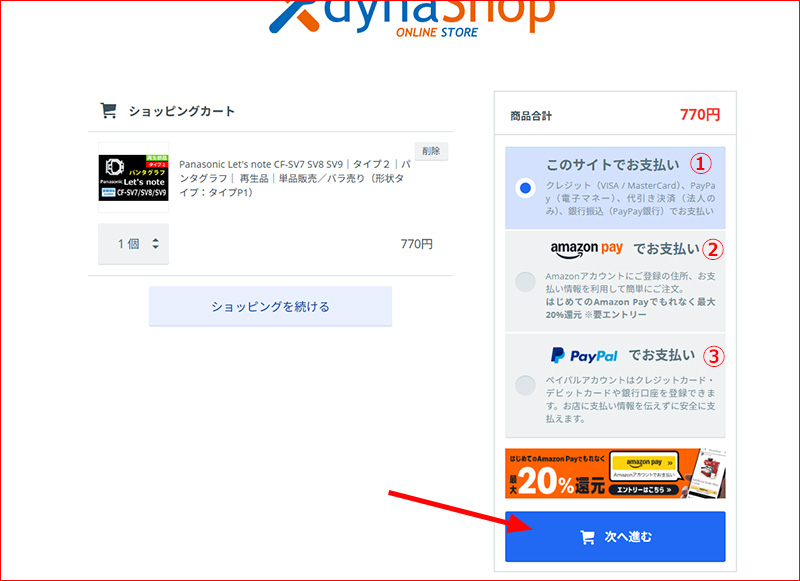Image resolution: width=800 pixels, height=581 pixels.
Task: Click the amazon pay logo
Action: pyautogui.click(x=587, y=249)
